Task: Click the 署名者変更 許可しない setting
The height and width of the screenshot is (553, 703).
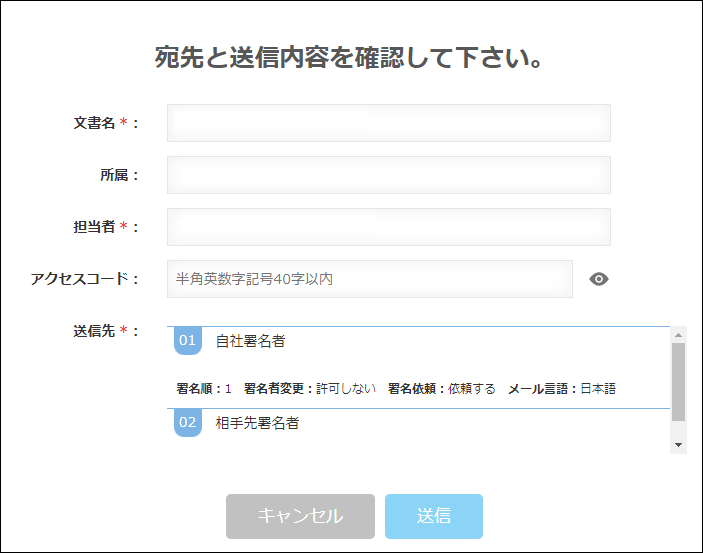Action: click(346, 388)
